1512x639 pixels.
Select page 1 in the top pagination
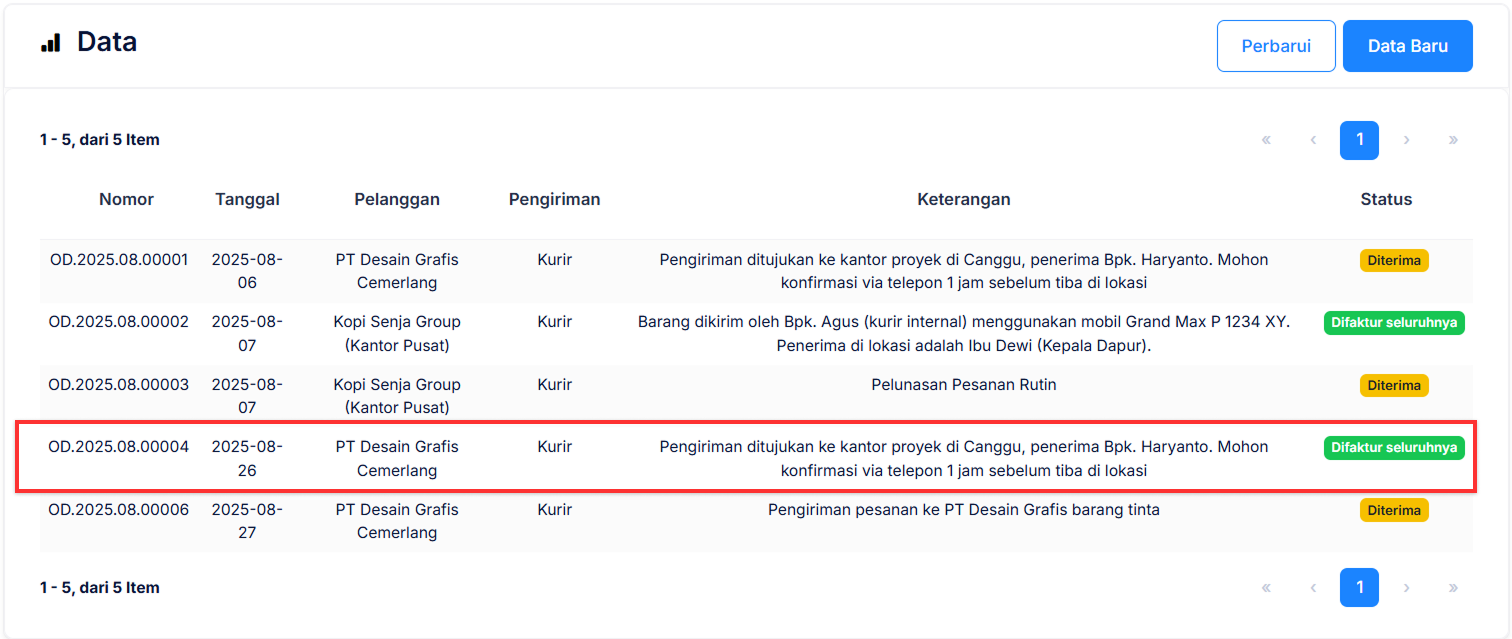[x=1359, y=140]
